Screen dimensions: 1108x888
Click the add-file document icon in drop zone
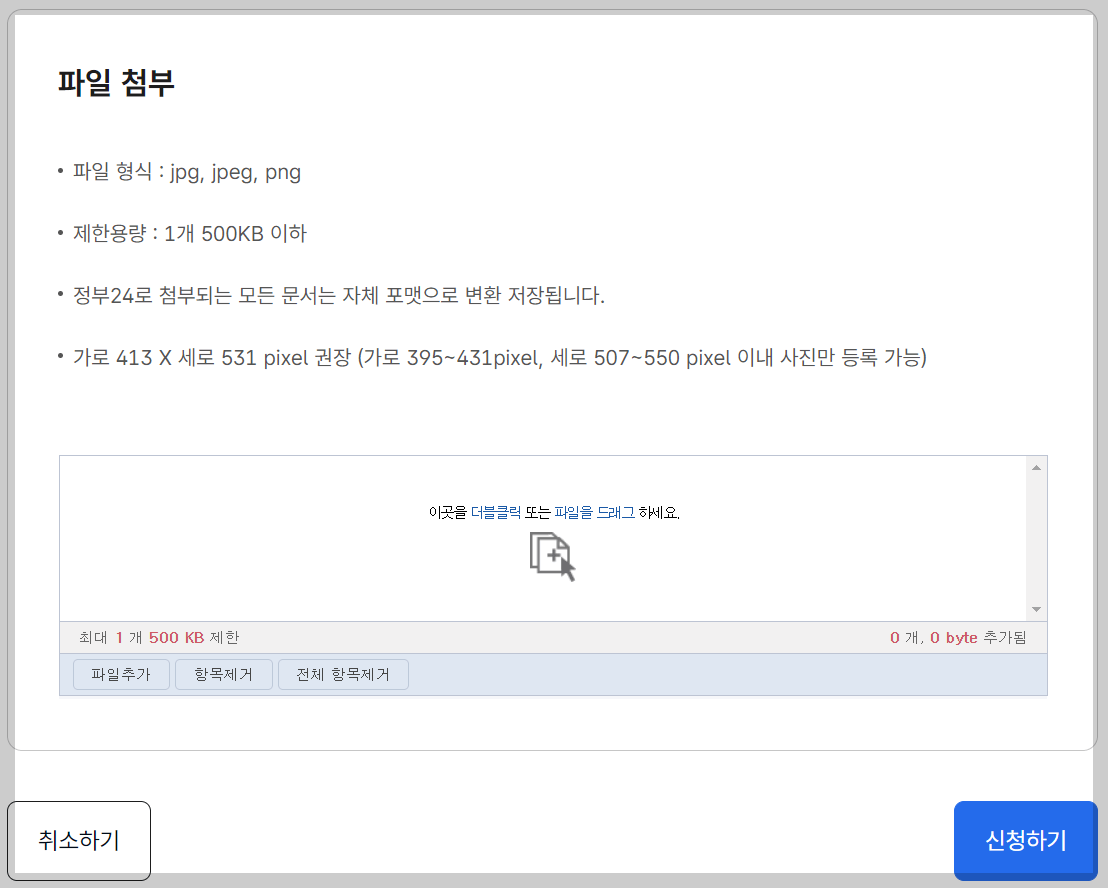[553, 557]
